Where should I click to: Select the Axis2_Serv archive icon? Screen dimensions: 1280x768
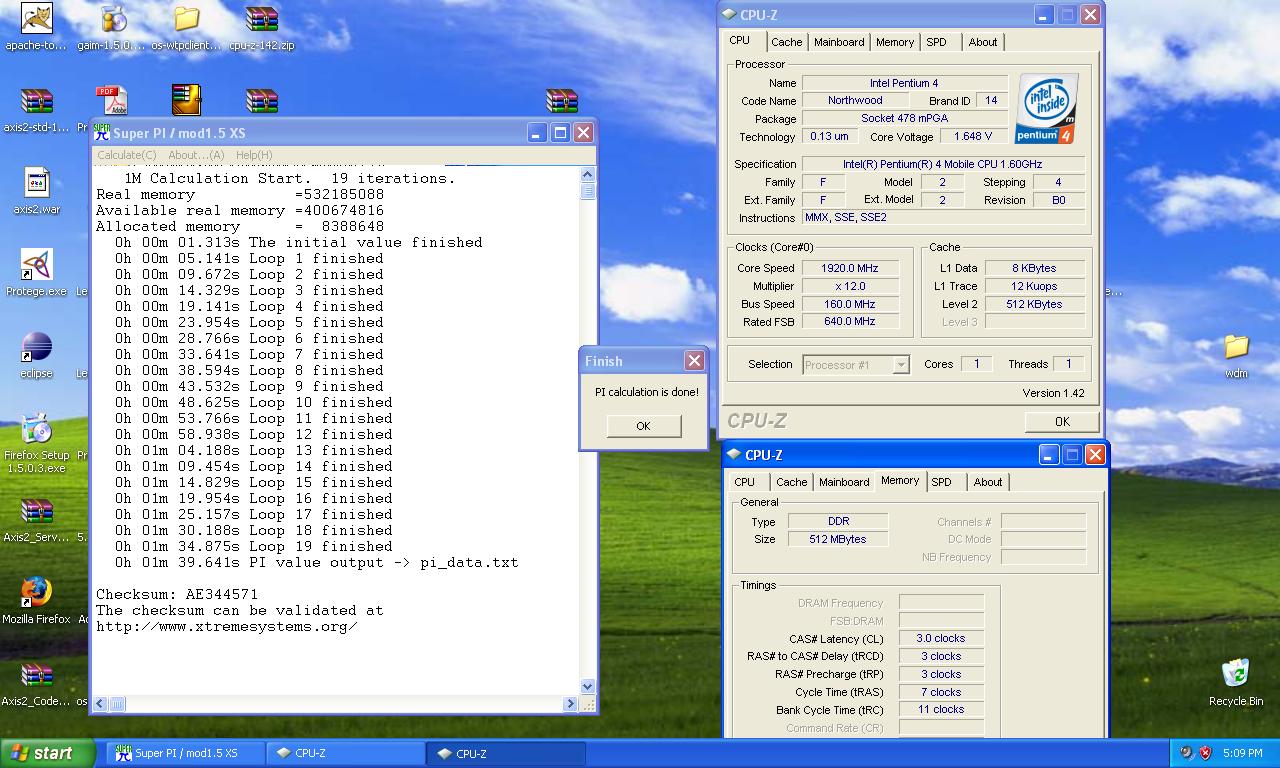37,511
